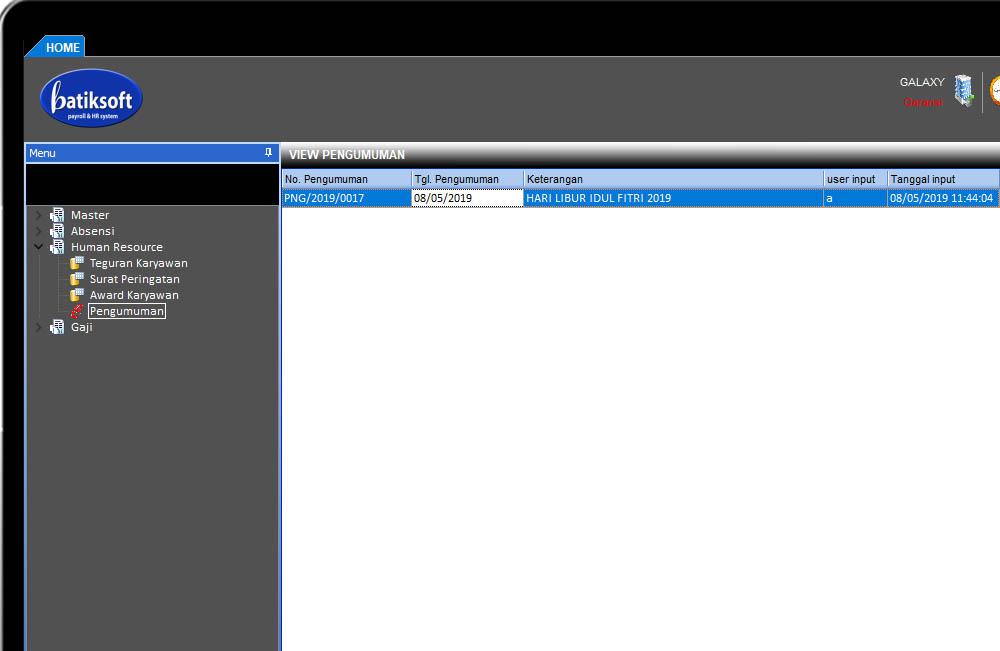Click the Surat Peringatan folder icon

77,279
